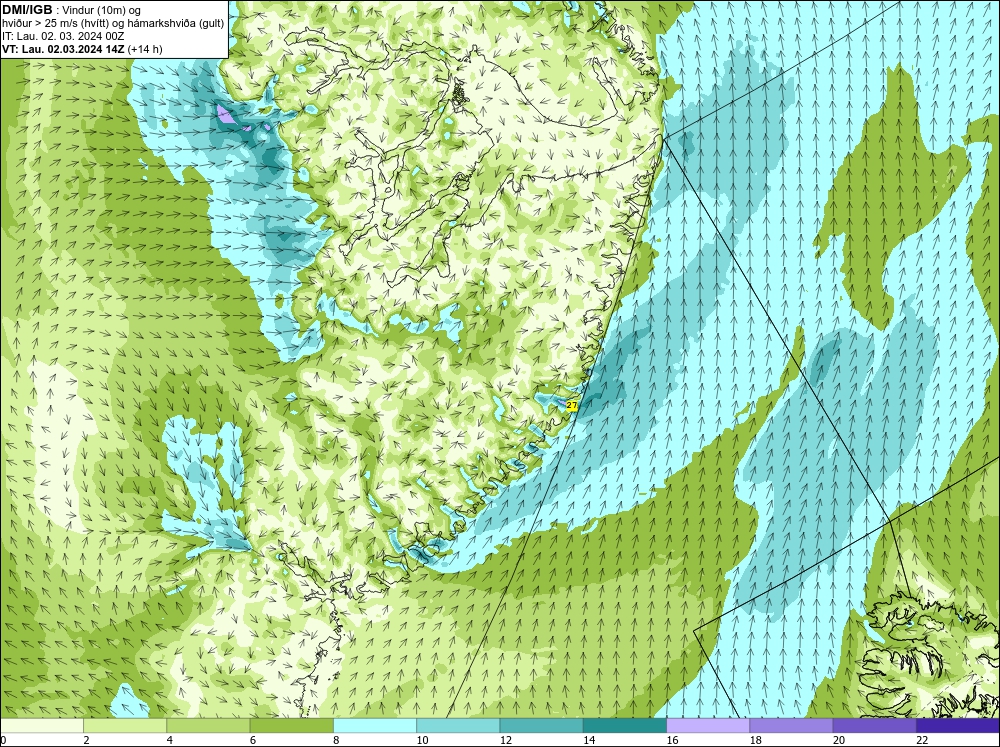Click the 14–16 m/s dark teal legend swatch
The height and width of the screenshot is (747, 1000).
pyautogui.click(x=625, y=726)
